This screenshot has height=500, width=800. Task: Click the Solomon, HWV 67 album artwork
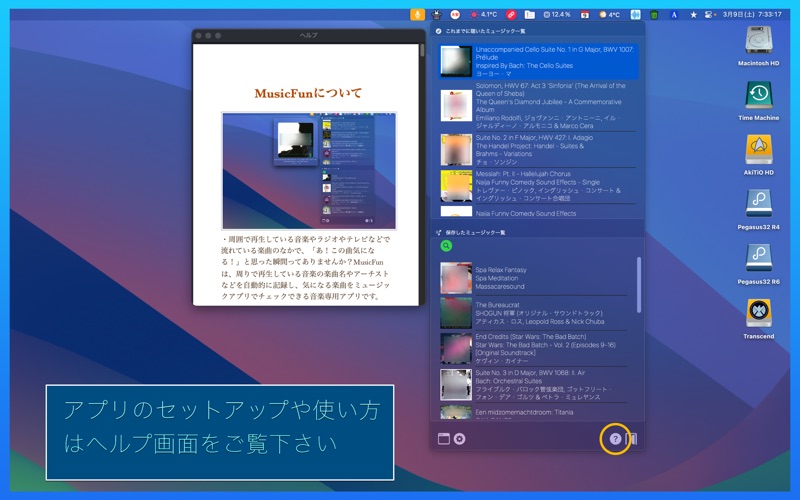456,106
